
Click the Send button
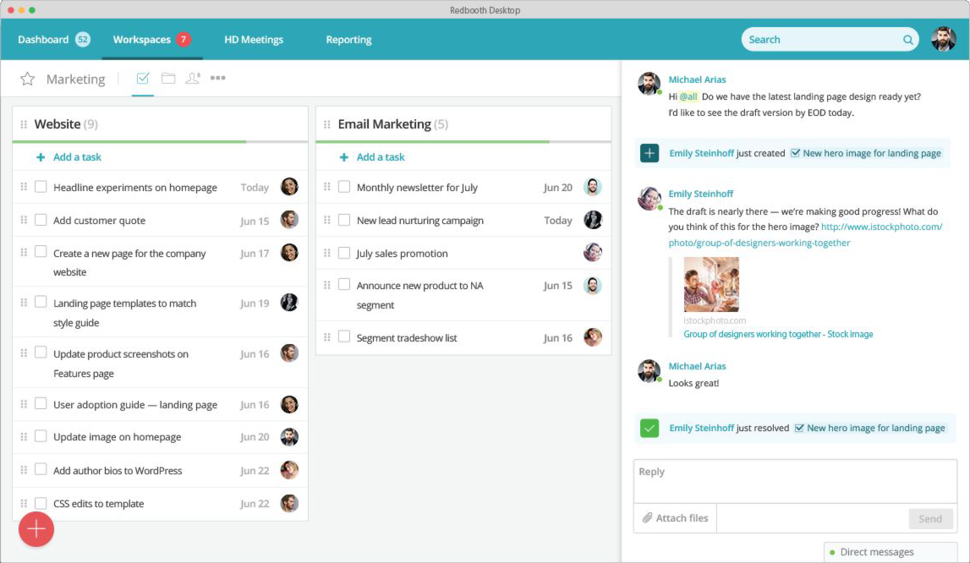pos(930,518)
